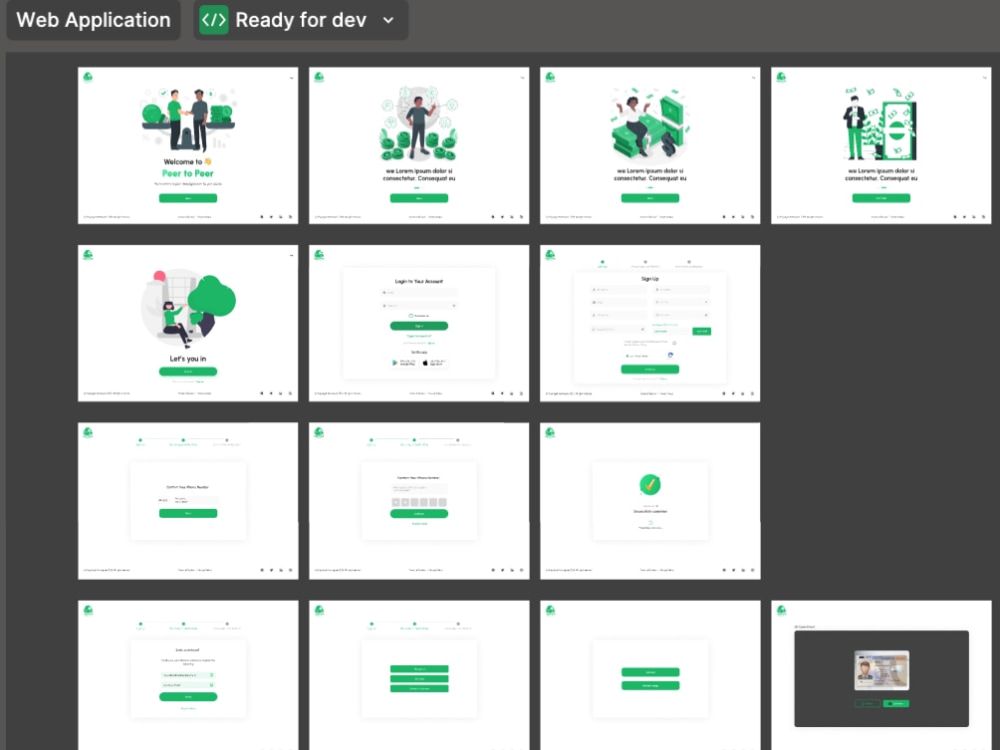The width and height of the screenshot is (1000, 750).
Task: Click the reCAPTCHA logo in Sign Up frame
Action: click(x=670, y=355)
